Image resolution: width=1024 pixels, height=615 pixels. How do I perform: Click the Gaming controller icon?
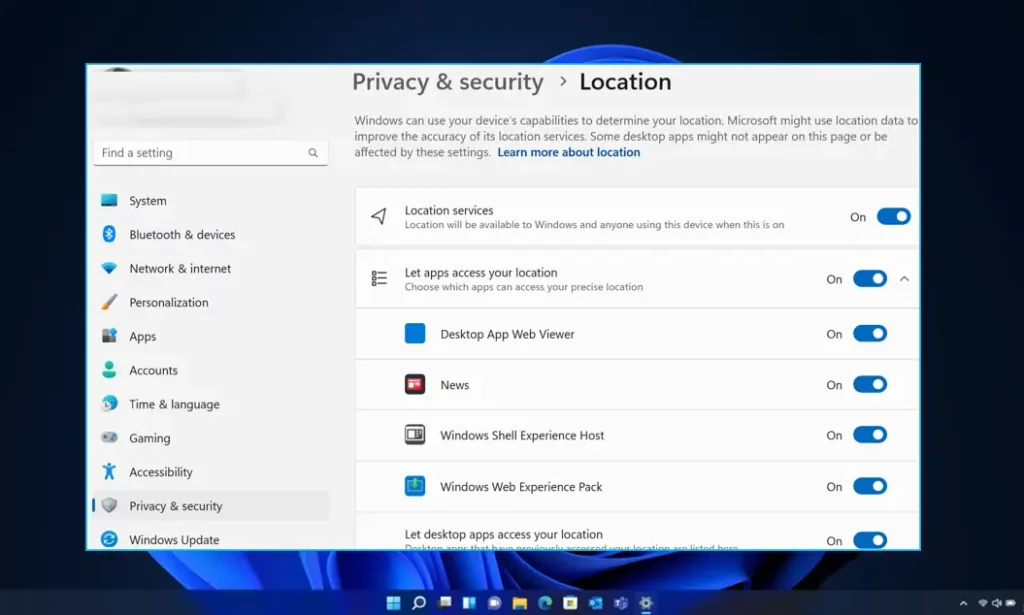(x=109, y=437)
